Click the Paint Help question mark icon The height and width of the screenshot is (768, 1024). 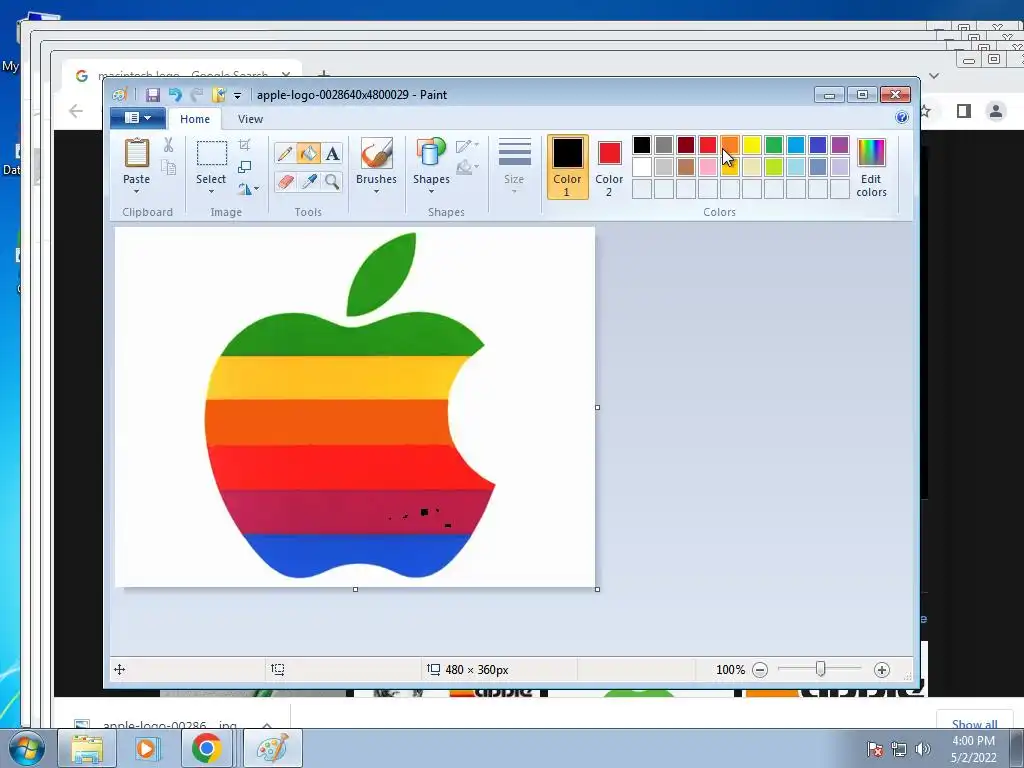[x=902, y=118]
